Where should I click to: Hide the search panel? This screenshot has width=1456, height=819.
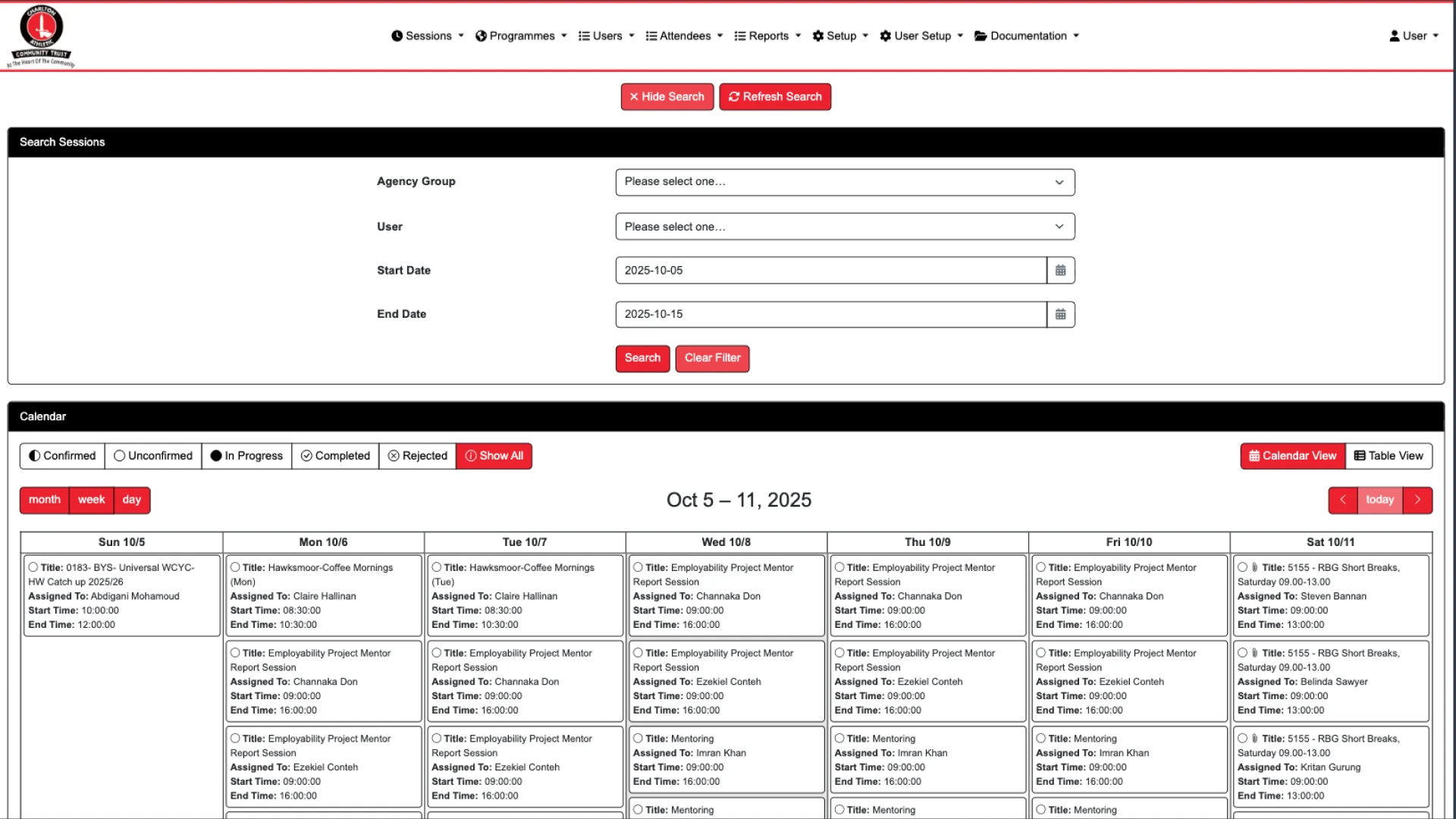point(667,97)
